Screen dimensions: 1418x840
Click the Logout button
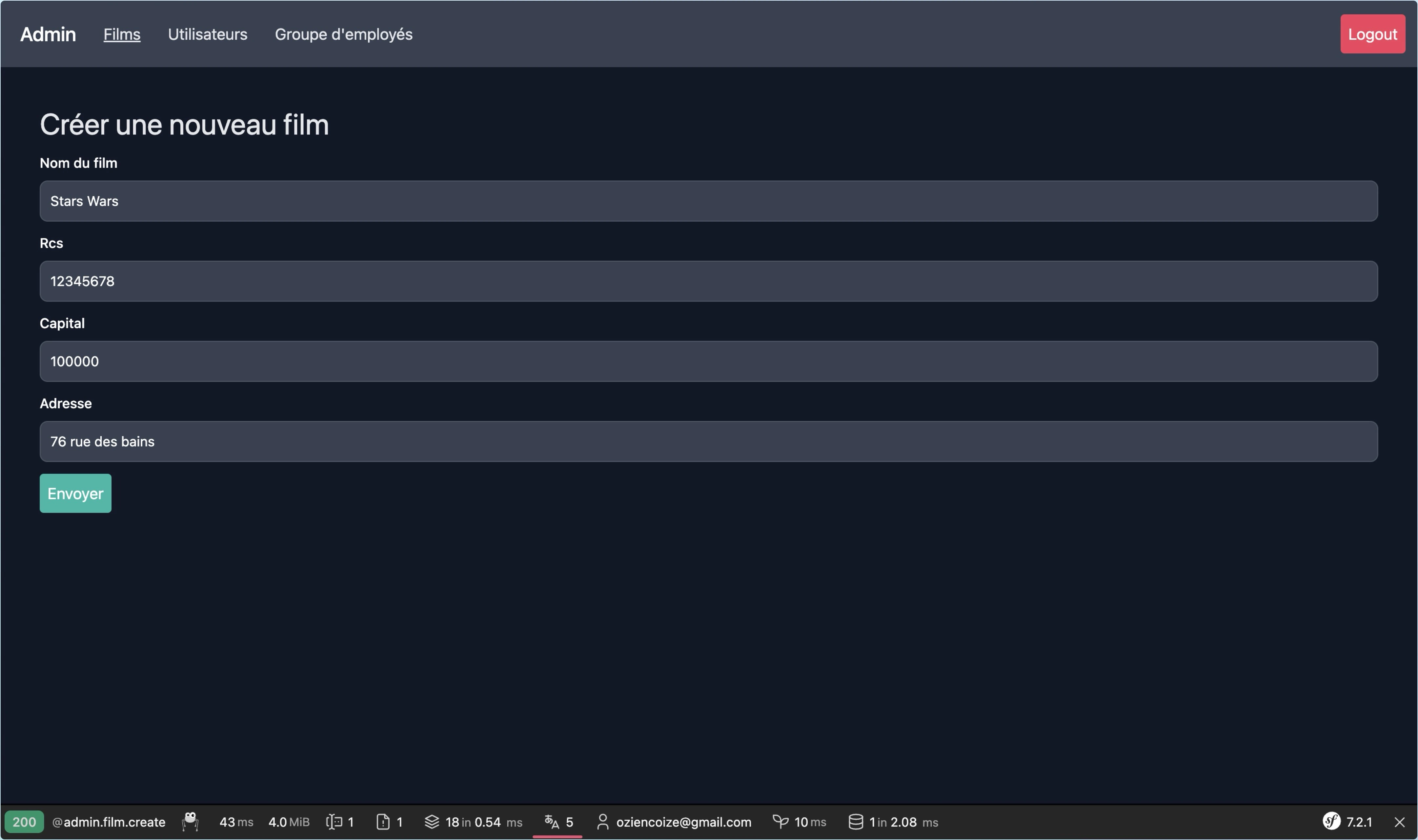pos(1373,34)
